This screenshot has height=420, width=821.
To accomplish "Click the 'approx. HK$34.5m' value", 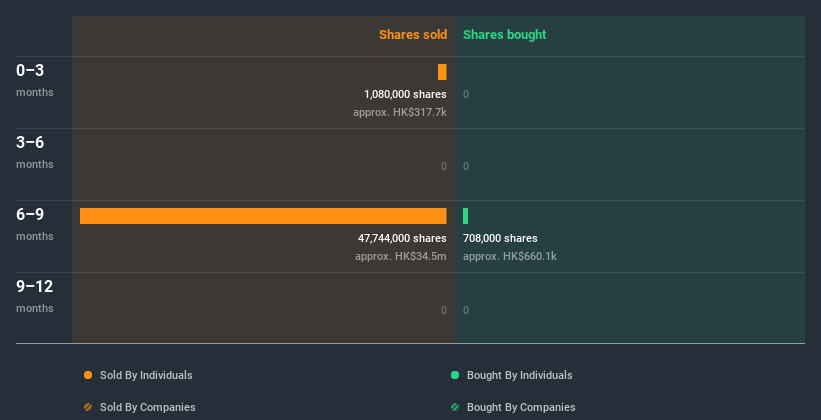I will tap(401, 256).
